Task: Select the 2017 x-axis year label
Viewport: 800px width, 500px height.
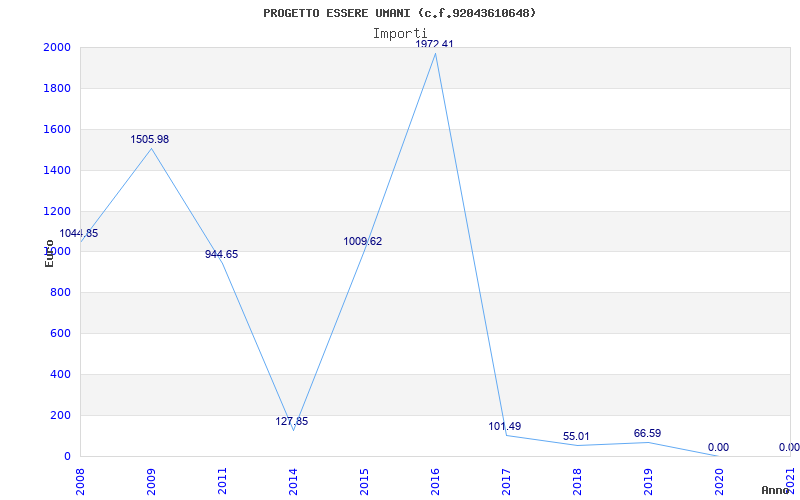Action: [x=506, y=480]
